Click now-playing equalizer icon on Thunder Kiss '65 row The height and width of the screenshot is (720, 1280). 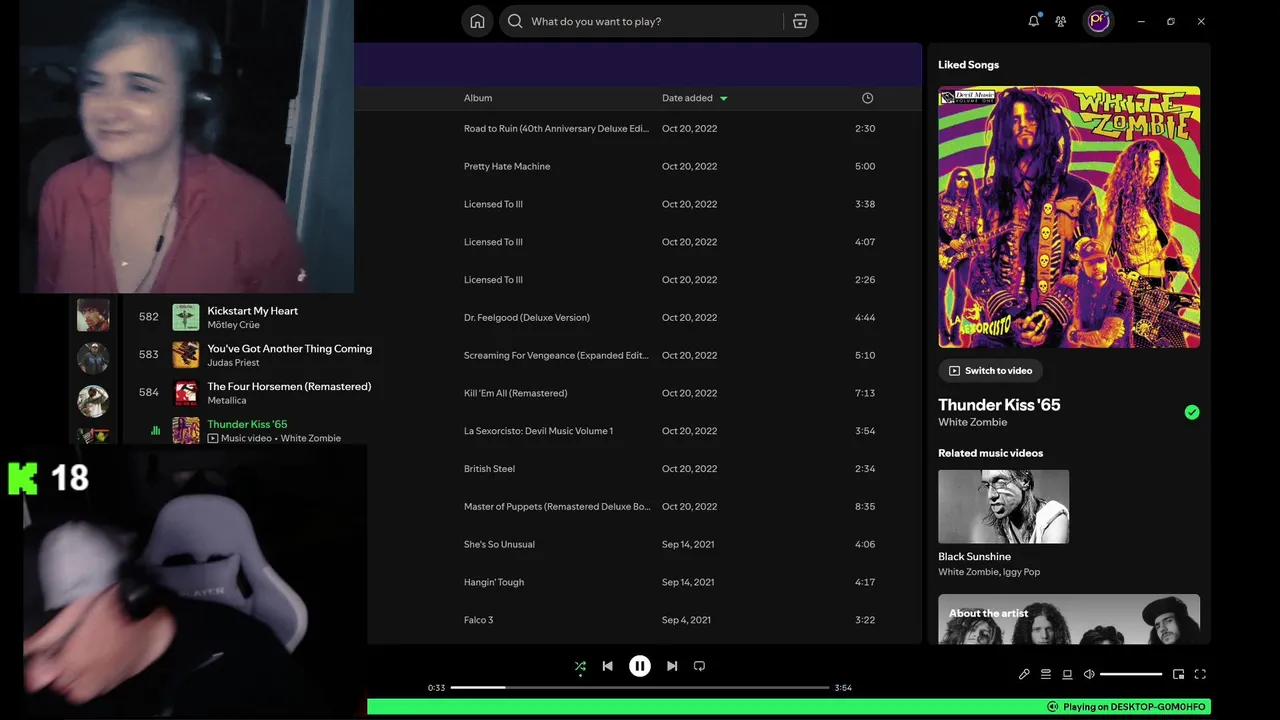pos(155,431)
